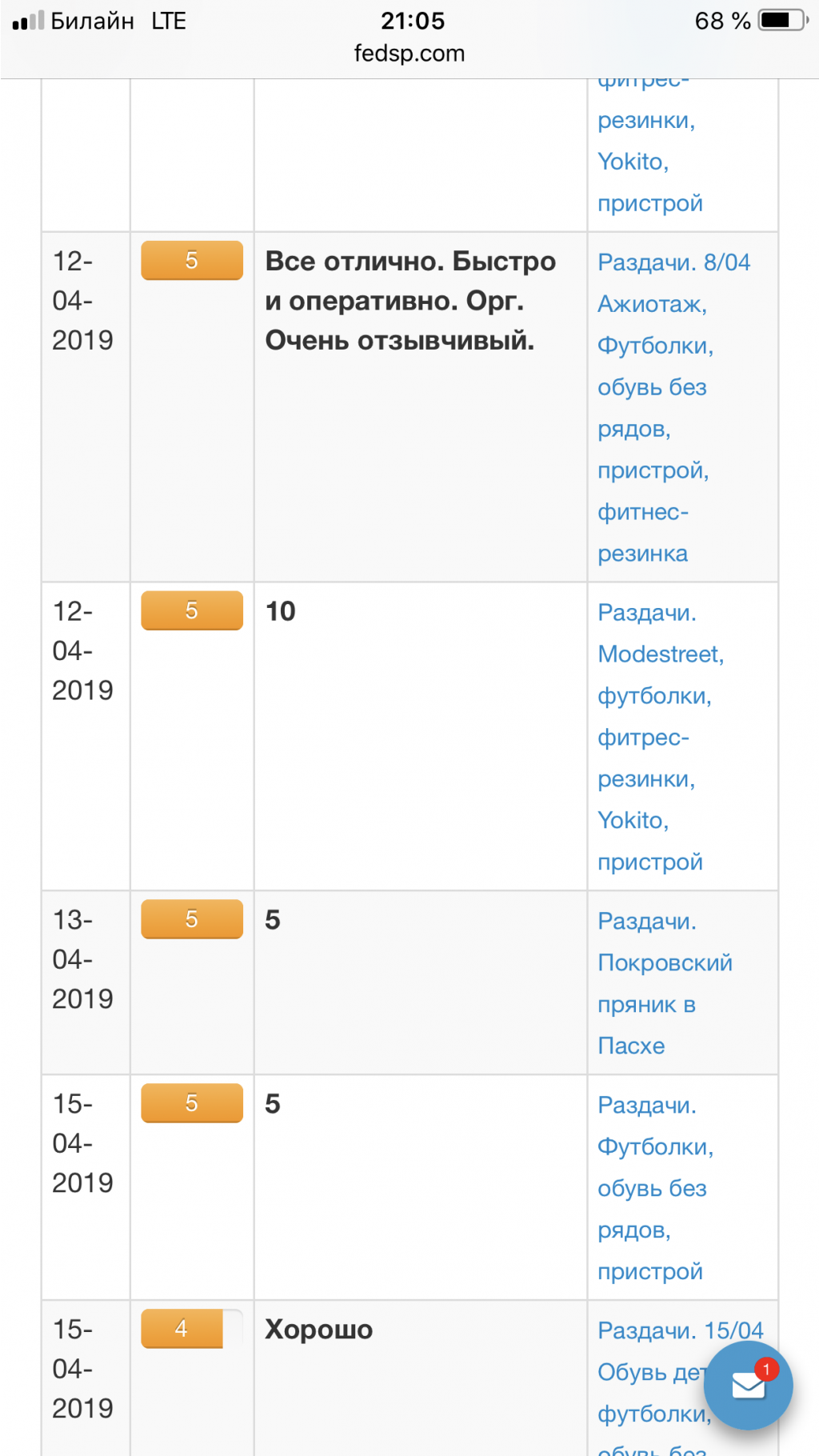This screenshot has width=819, height=1456.
Task: Tap the battery icon in status bar
Action: click(x=784, y=20)
